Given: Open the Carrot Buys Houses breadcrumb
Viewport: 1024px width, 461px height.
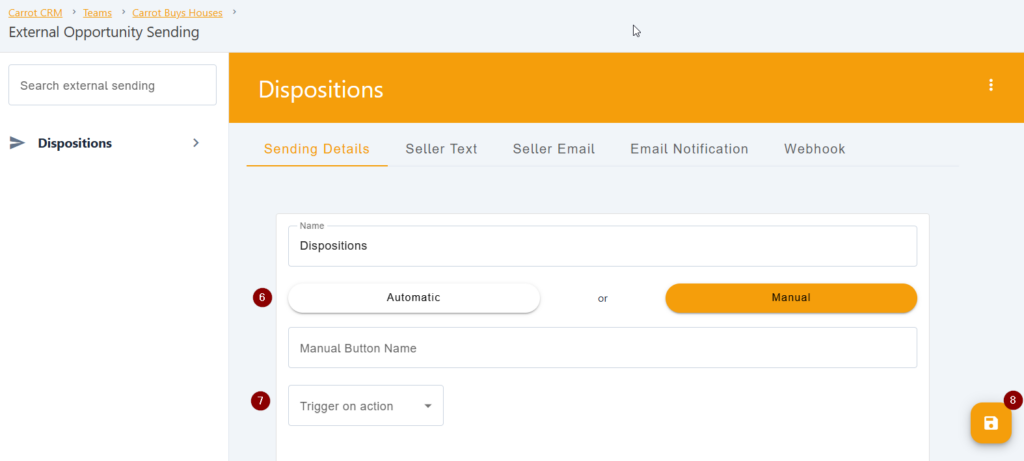Looking at the screenshot, I should tap(178, 12).
